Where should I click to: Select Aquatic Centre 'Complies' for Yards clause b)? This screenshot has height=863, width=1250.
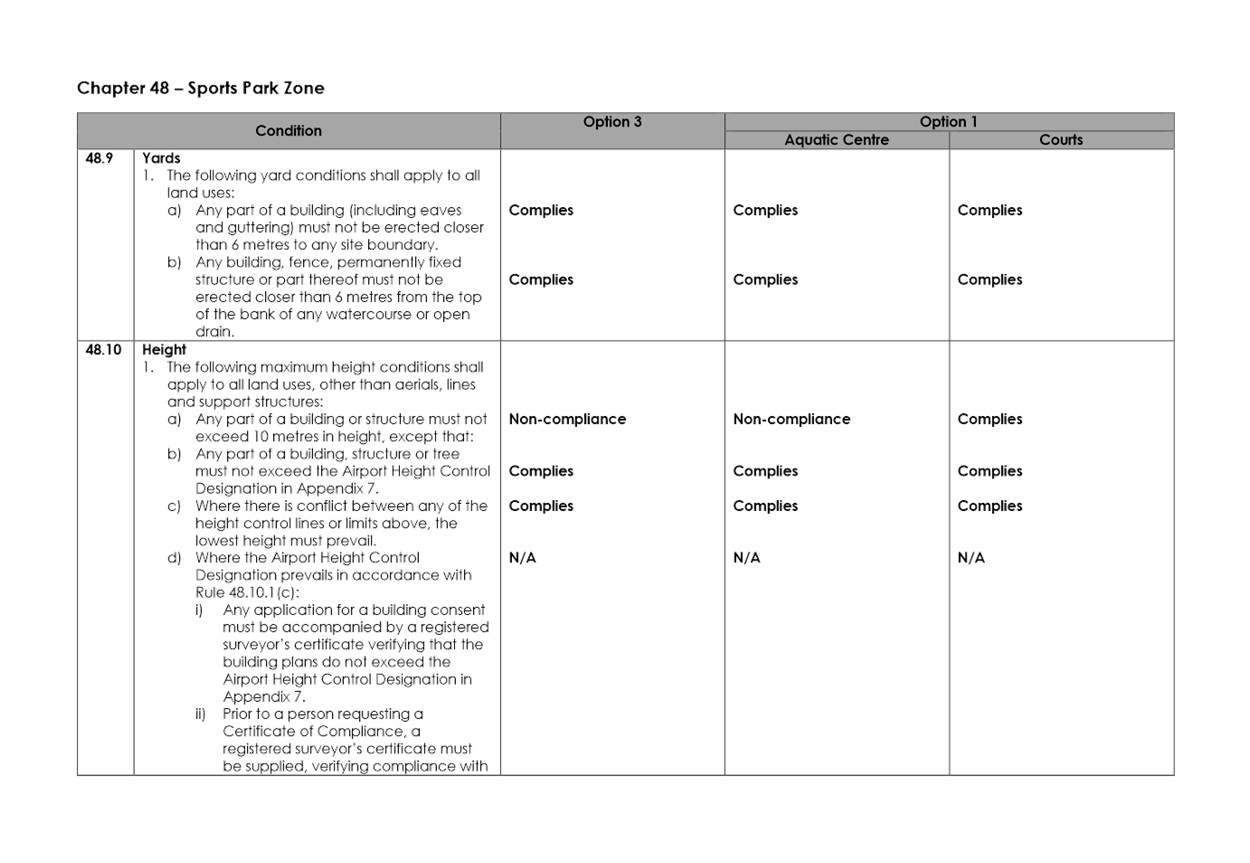[765, 280]
